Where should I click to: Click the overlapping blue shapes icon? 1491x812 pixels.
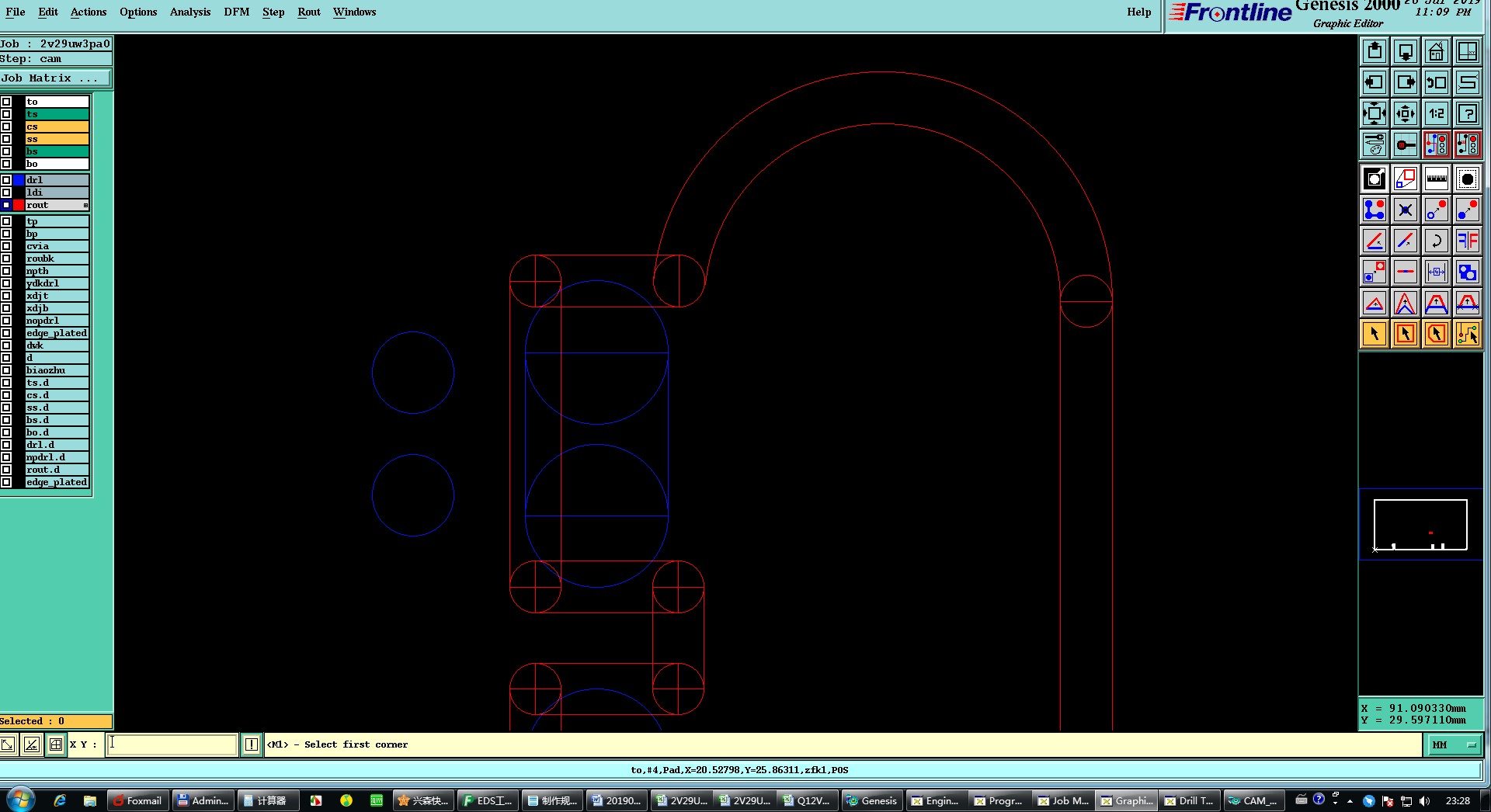pyautogui.click(x=1468, y=272)
